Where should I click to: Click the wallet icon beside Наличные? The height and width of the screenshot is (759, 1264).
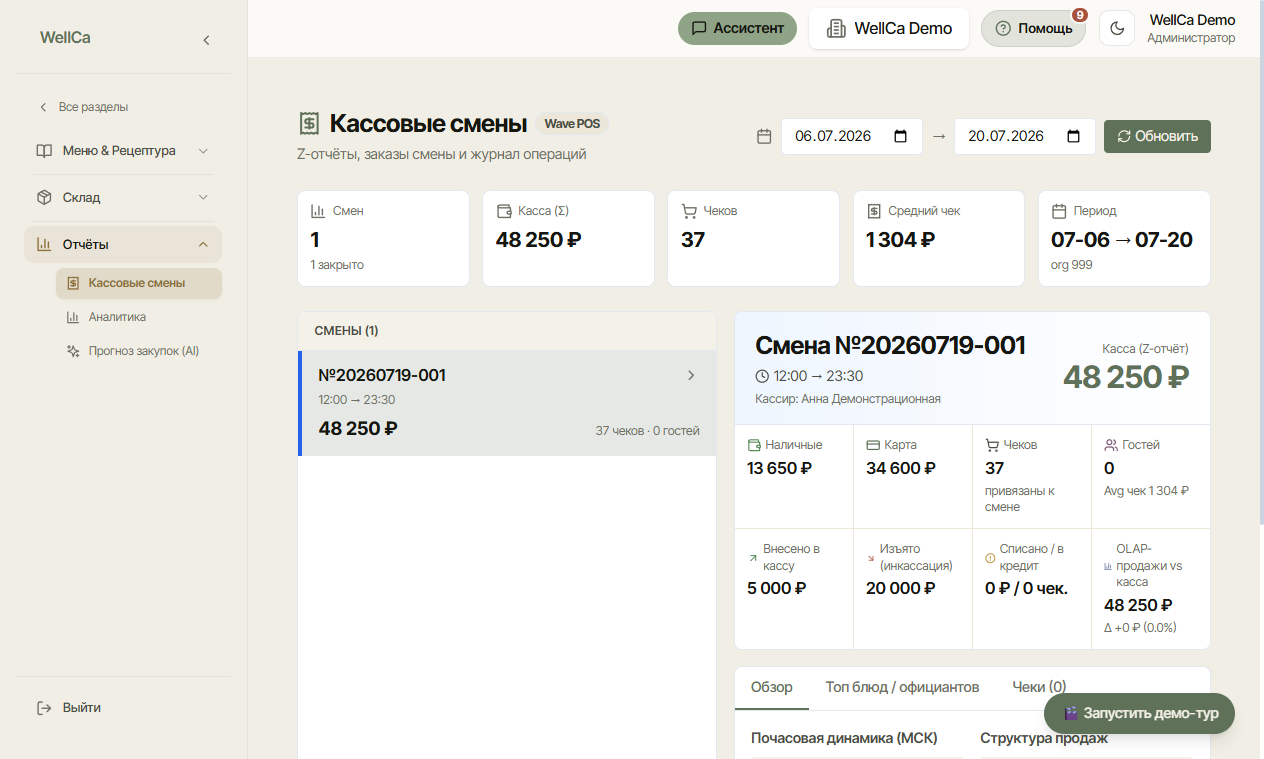755,445
